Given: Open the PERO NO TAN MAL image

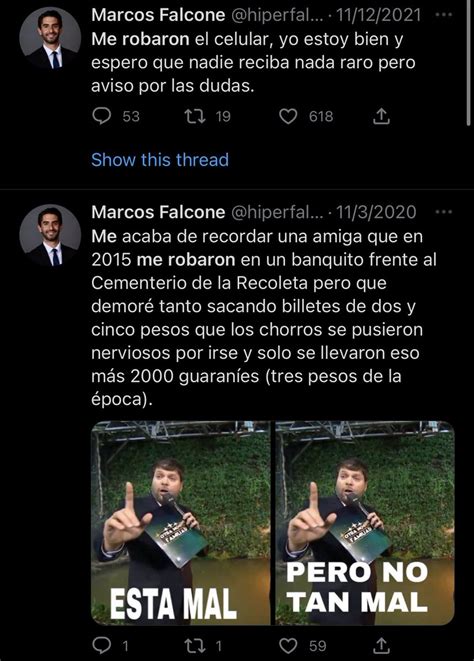Looking at the screenshot, I should (x=365, y=523).
